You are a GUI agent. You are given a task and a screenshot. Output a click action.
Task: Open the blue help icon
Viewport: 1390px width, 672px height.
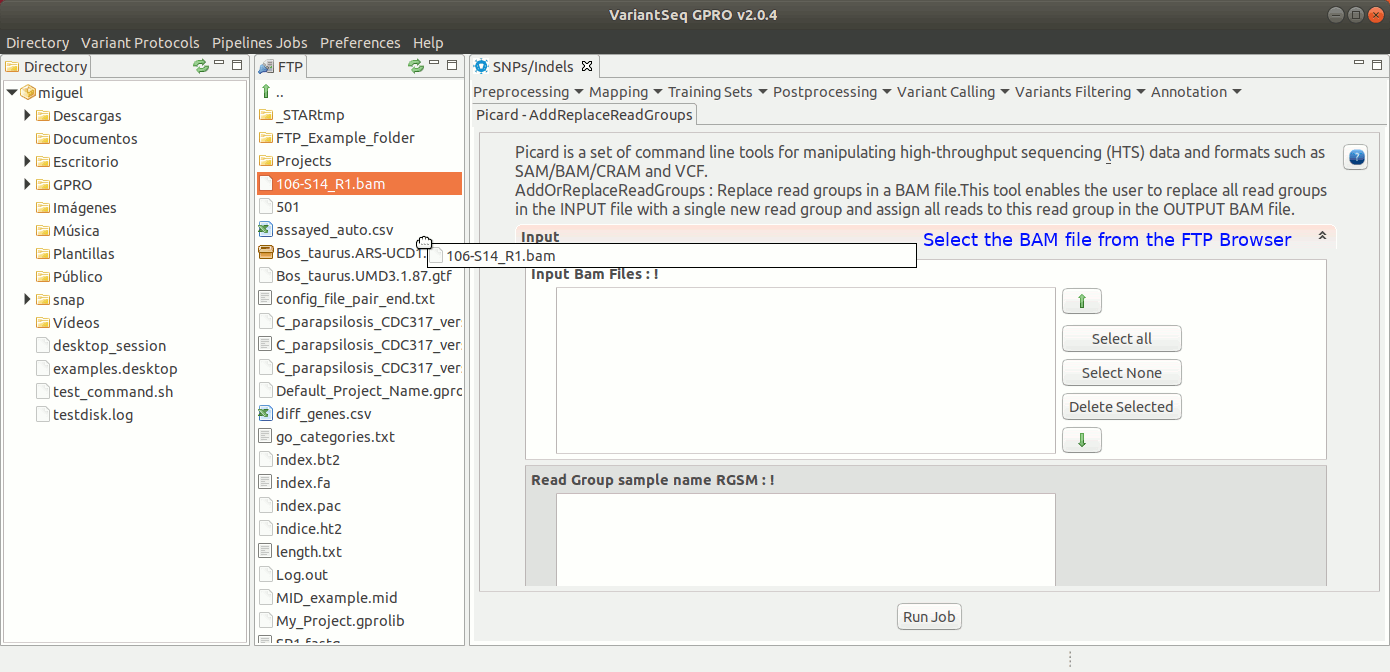(1355, 158)
